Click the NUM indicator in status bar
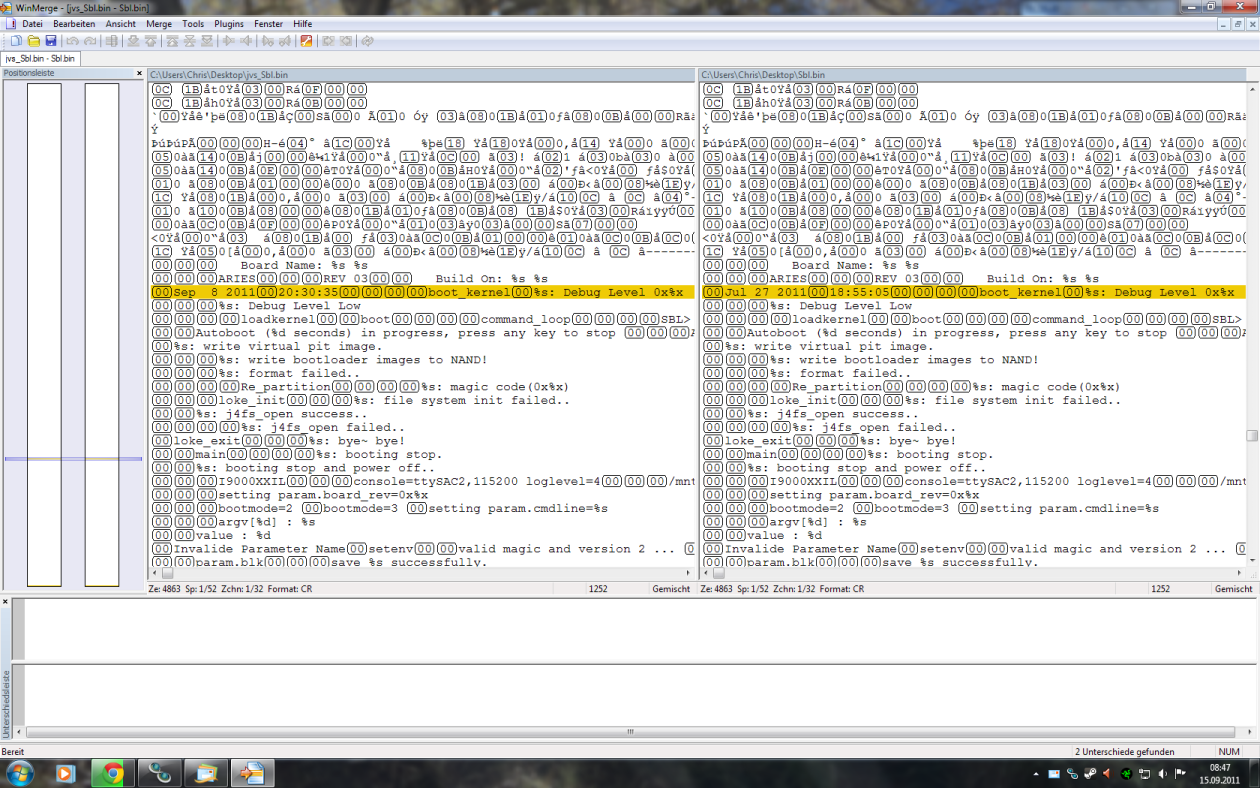 pos(1229,751)
